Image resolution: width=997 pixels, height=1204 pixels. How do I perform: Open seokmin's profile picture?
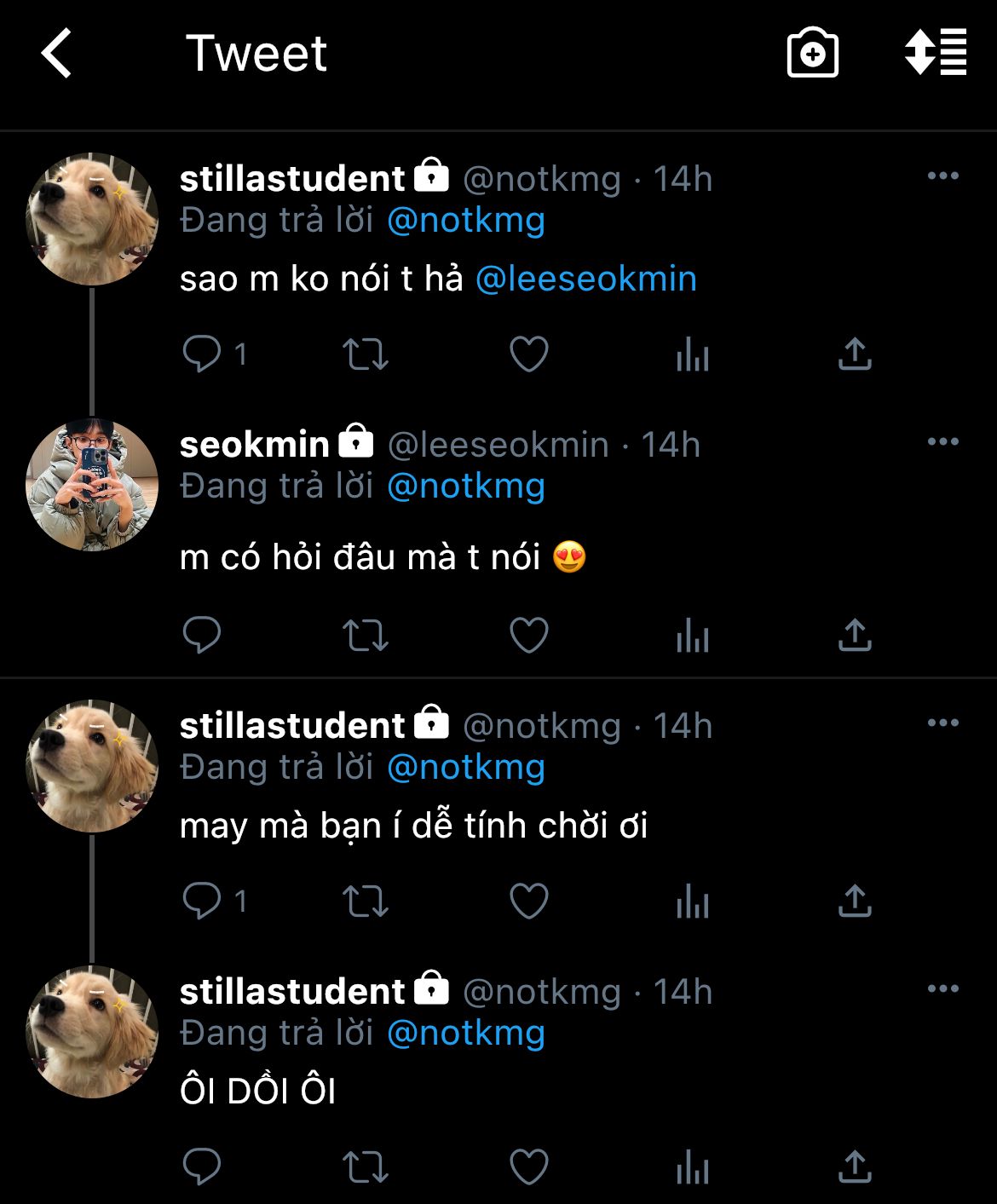[92, 485]
